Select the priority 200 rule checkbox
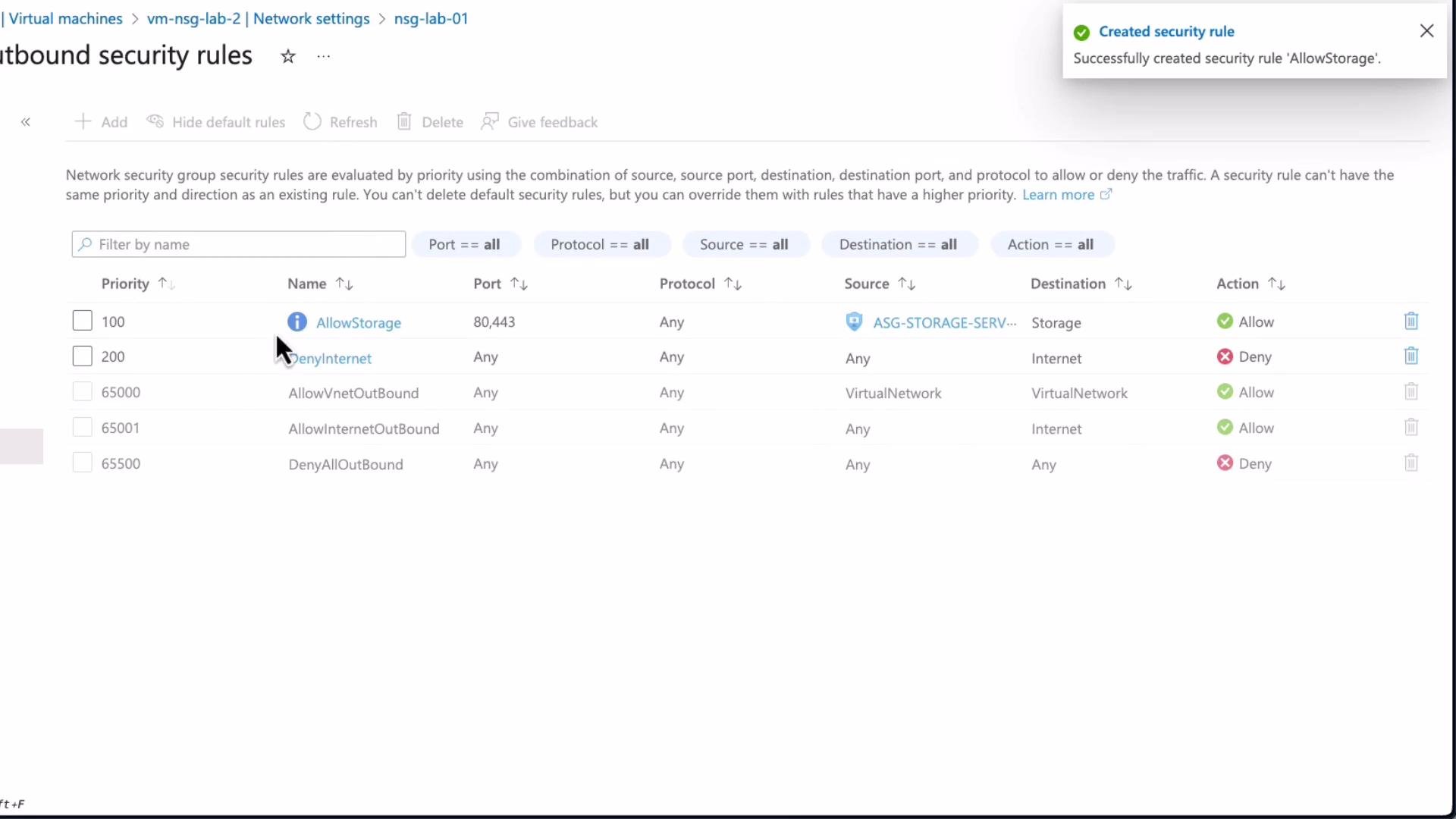The width and height of the screenshot is (1456, 819). pos(82,356)
